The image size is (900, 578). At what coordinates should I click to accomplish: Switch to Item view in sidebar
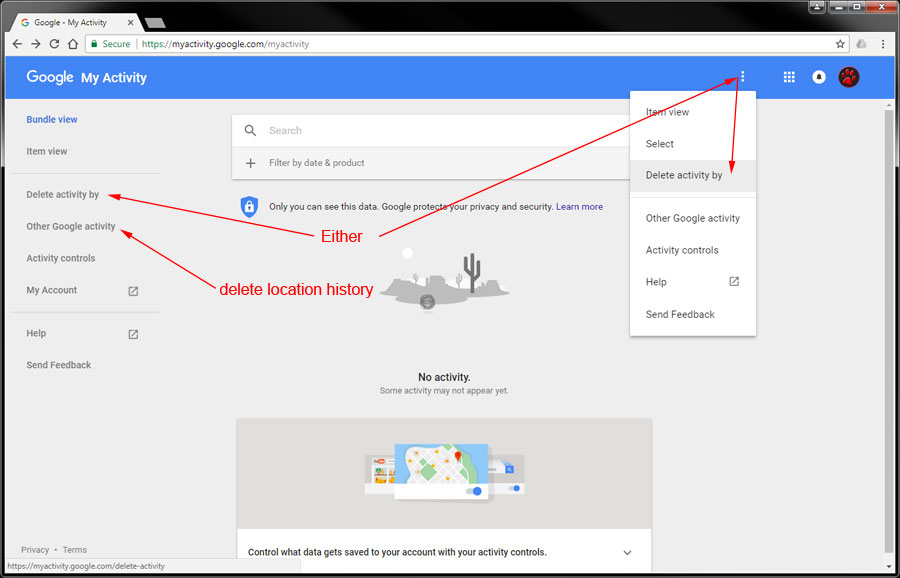pyautogui.click(x=46, y=151)
